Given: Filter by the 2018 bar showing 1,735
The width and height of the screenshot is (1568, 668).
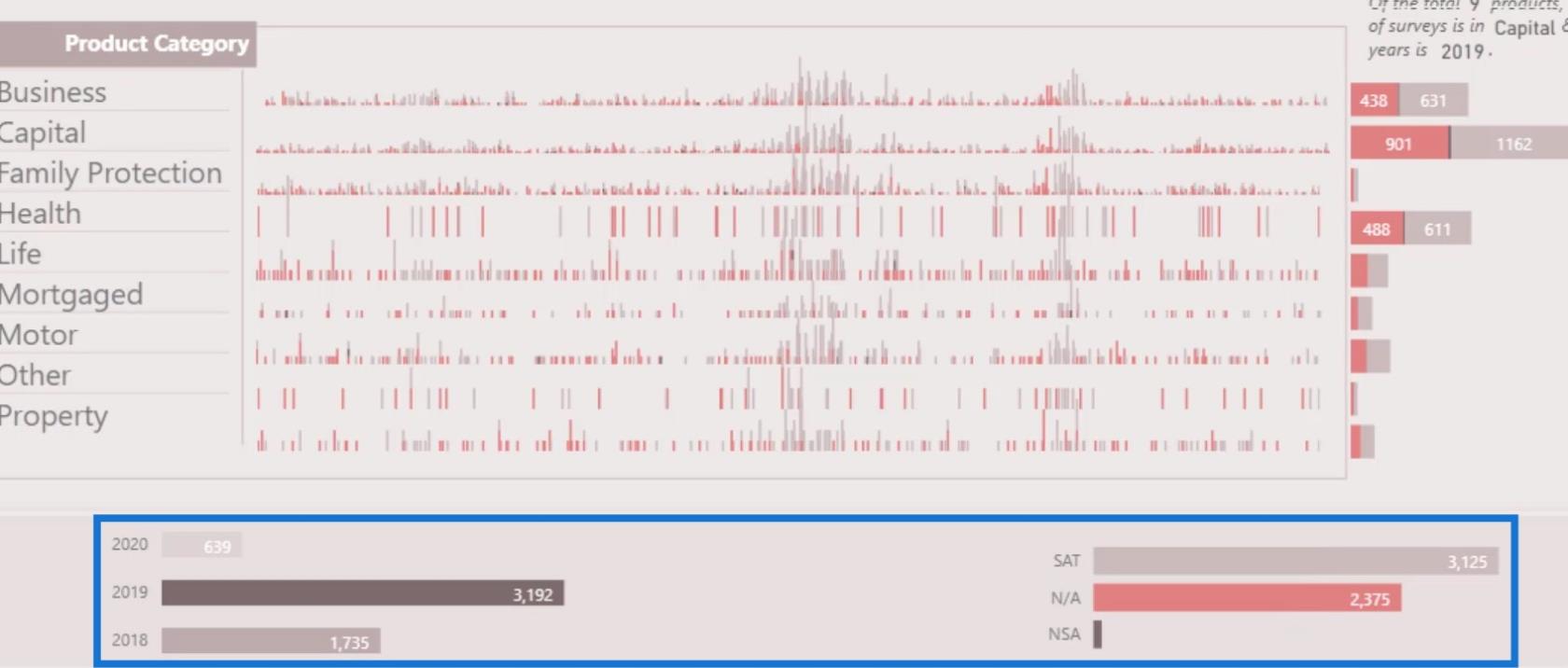Looking at the screenshot, I should pos(271,641).
